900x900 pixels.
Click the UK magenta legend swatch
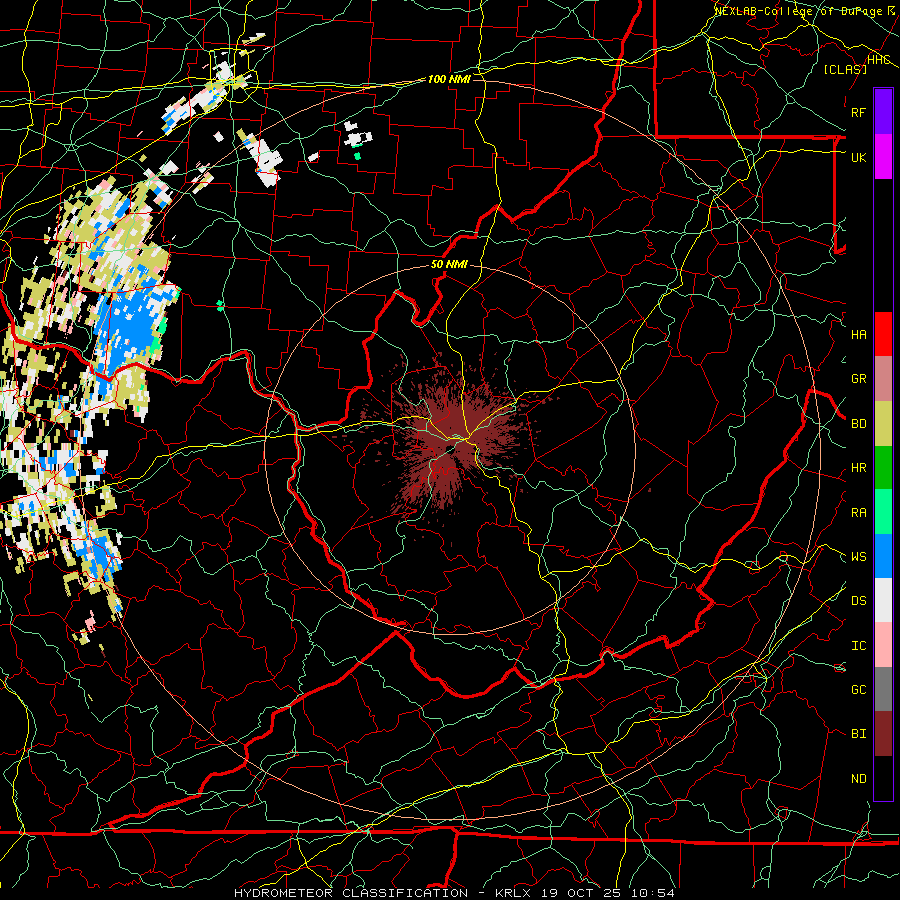tap(883, 157)
